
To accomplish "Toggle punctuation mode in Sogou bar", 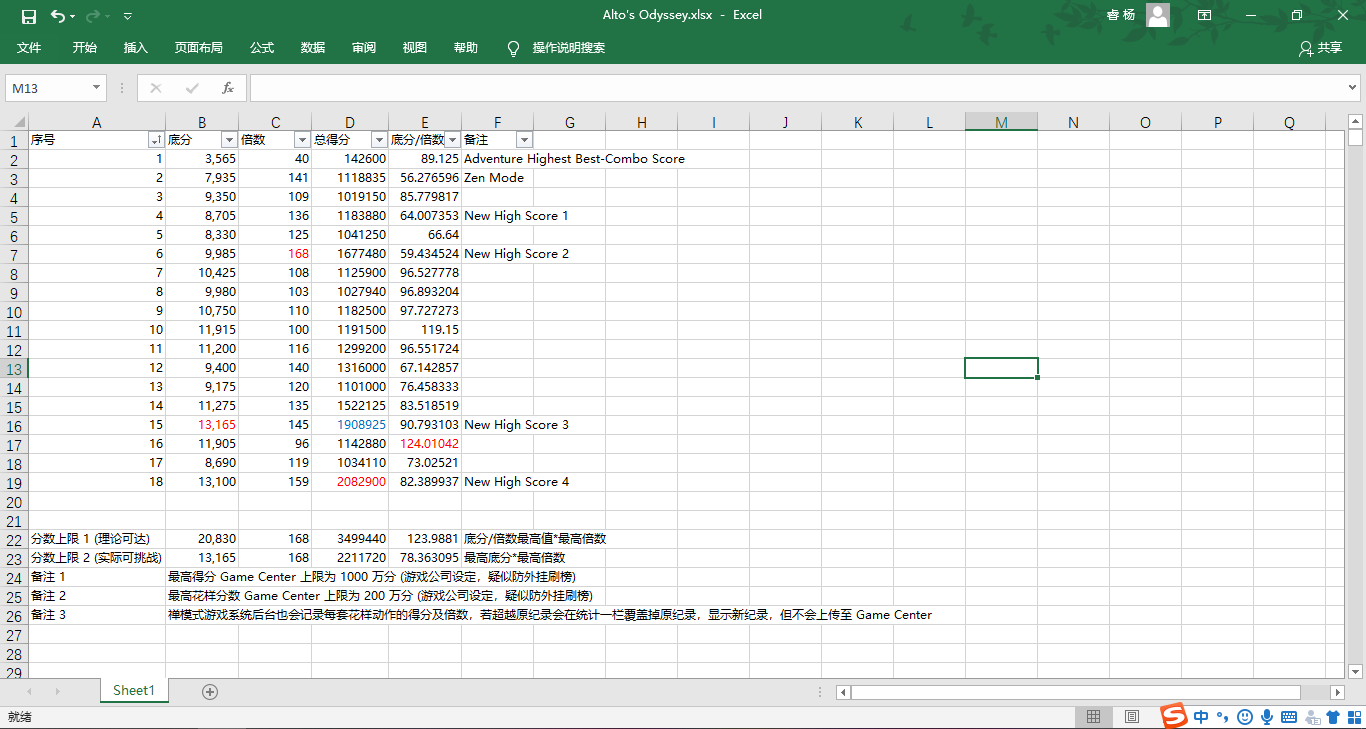I will click(1222, 716).
